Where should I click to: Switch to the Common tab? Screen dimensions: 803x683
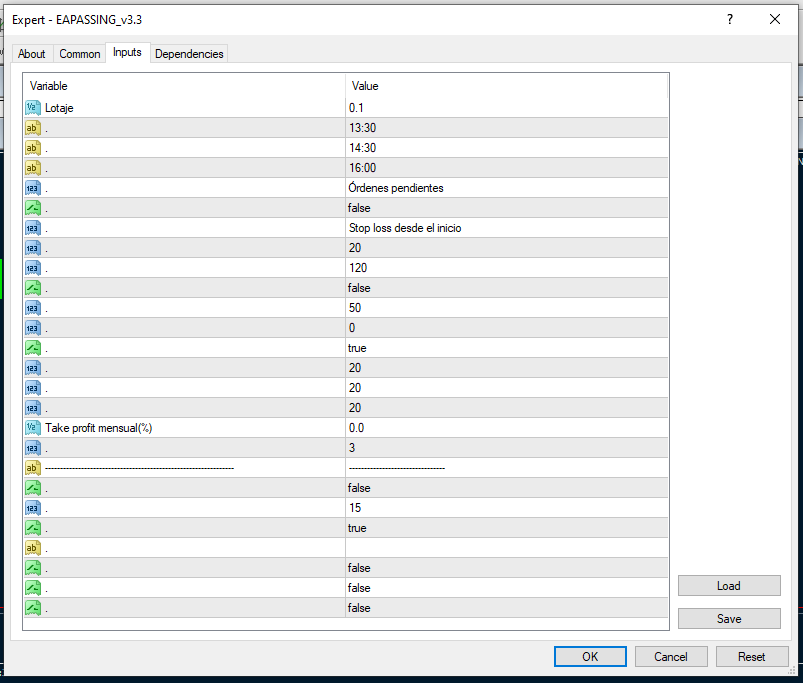click(x=79, y=54)
